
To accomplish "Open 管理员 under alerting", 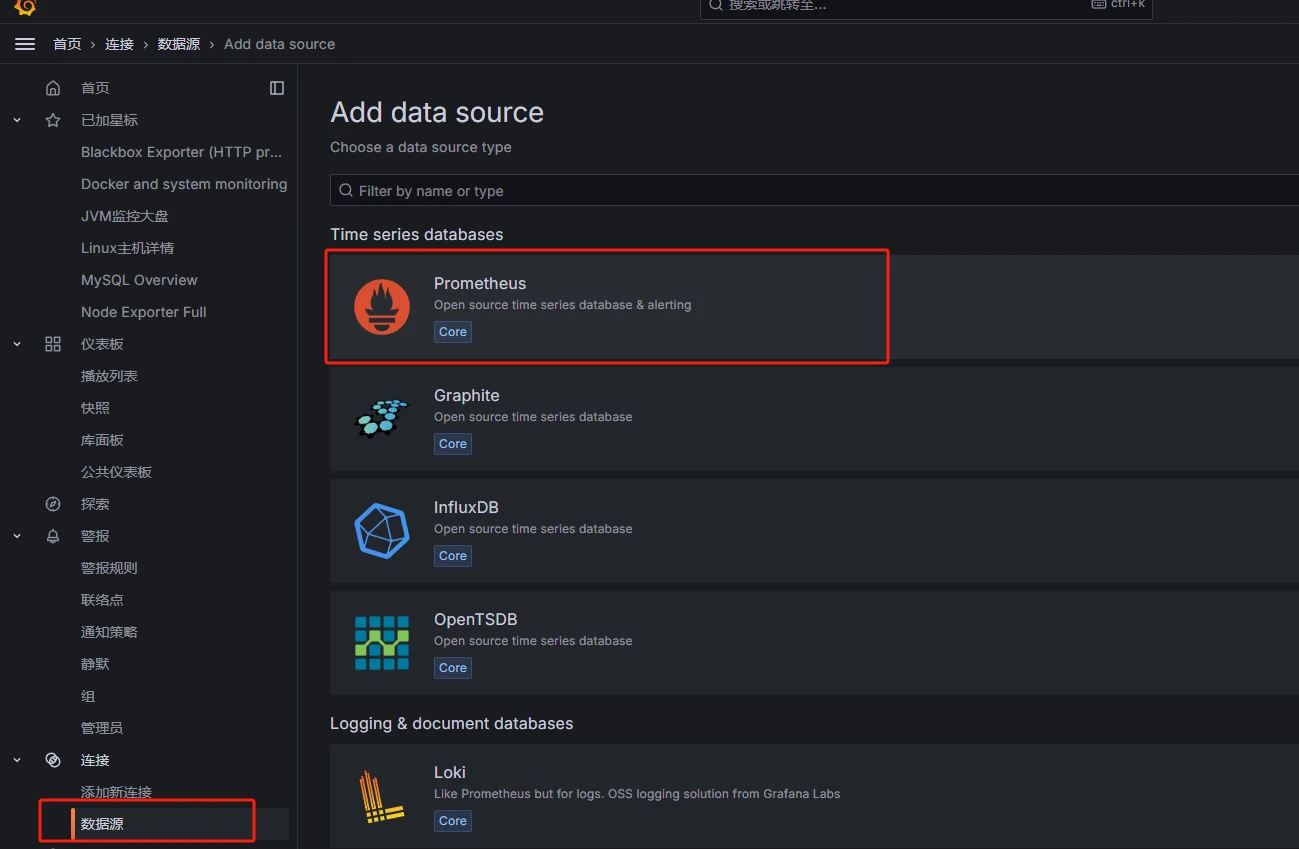I will tap(102, 728).
